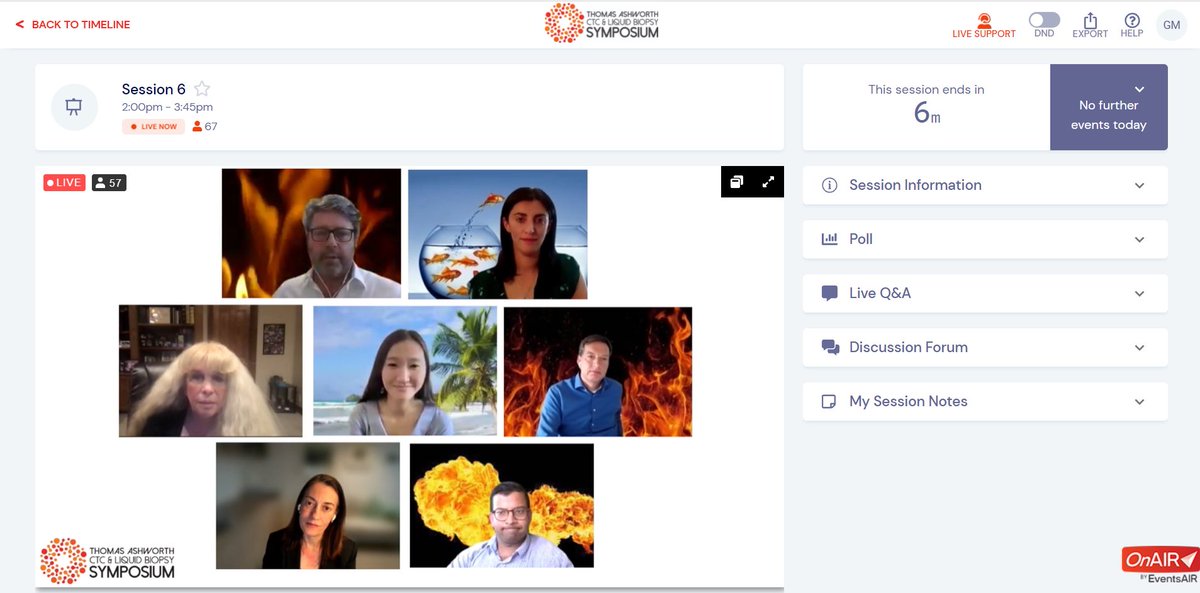Click the LIVE NOW badge

pyautogui.click(x=153, y=127)
